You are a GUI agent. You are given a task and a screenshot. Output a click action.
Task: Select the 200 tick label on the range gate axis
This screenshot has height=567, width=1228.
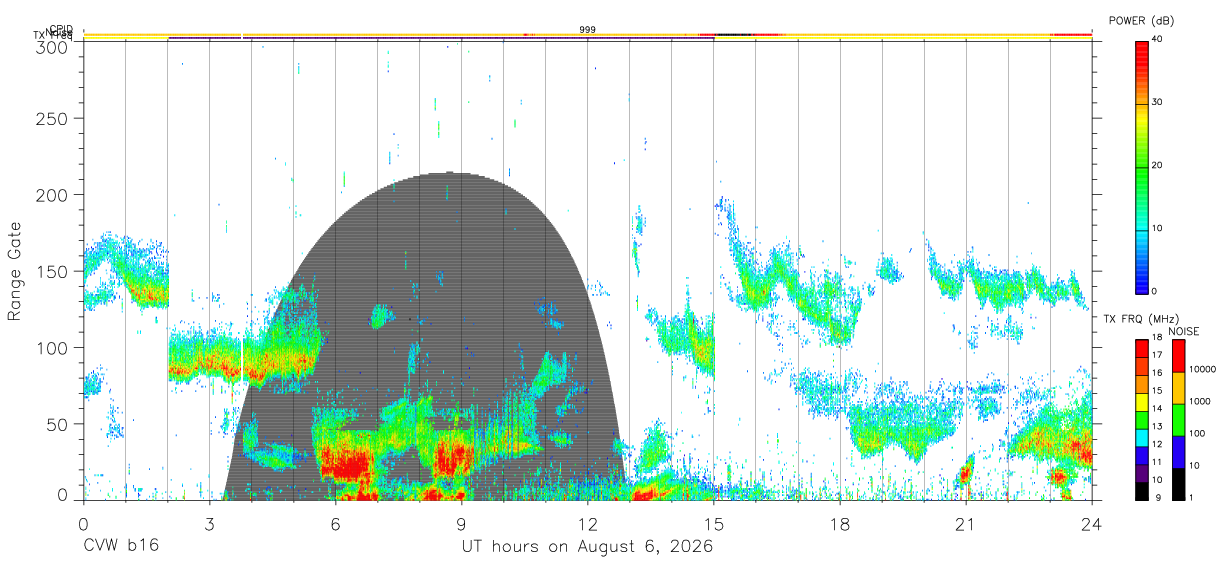52,195
